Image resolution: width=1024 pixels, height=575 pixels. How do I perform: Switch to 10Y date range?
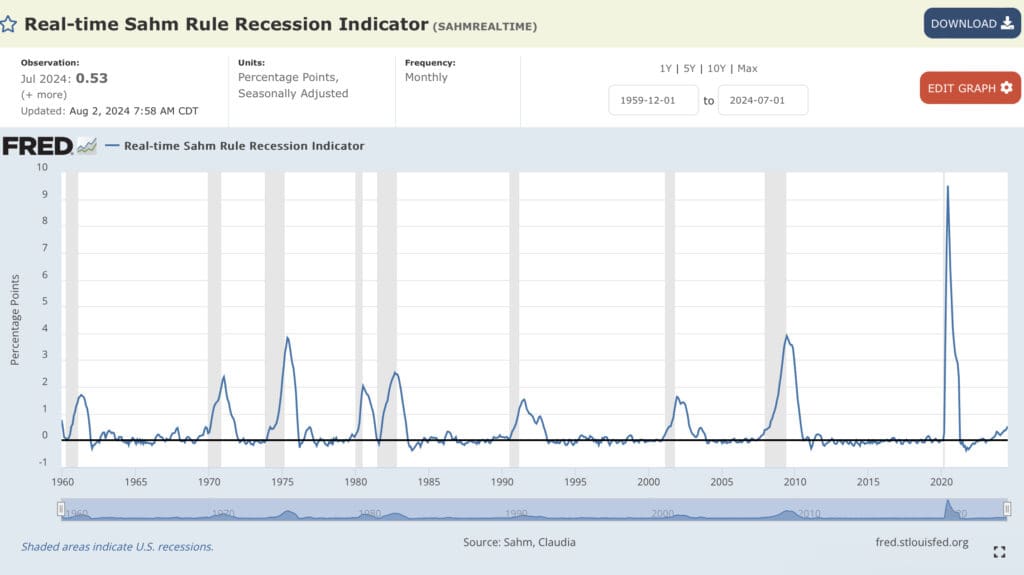714,68
